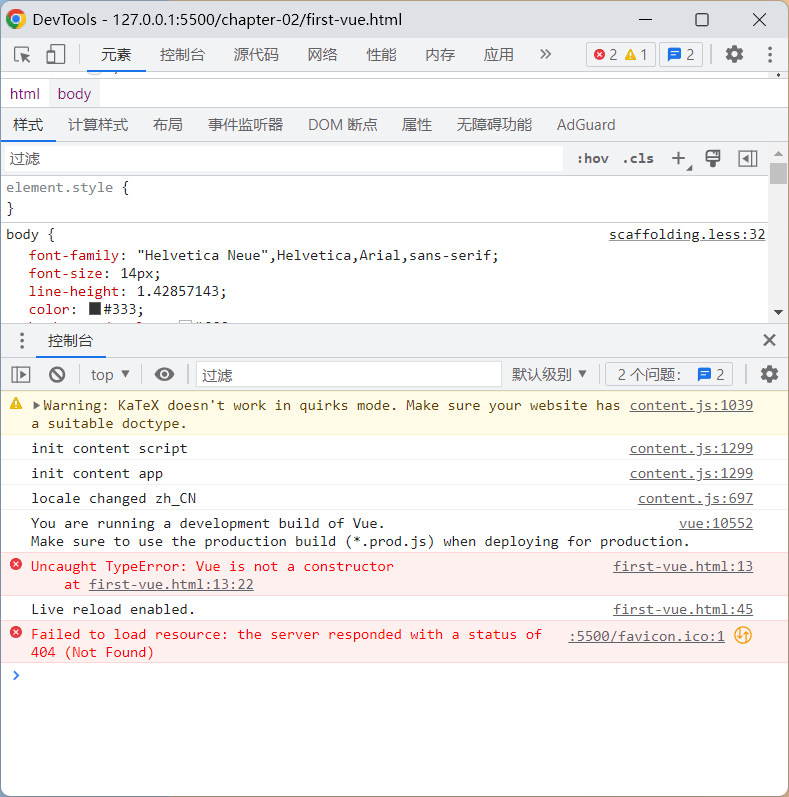Open the content.js:1039 source link
Screen dimensions: 789x797
(691, 405)
